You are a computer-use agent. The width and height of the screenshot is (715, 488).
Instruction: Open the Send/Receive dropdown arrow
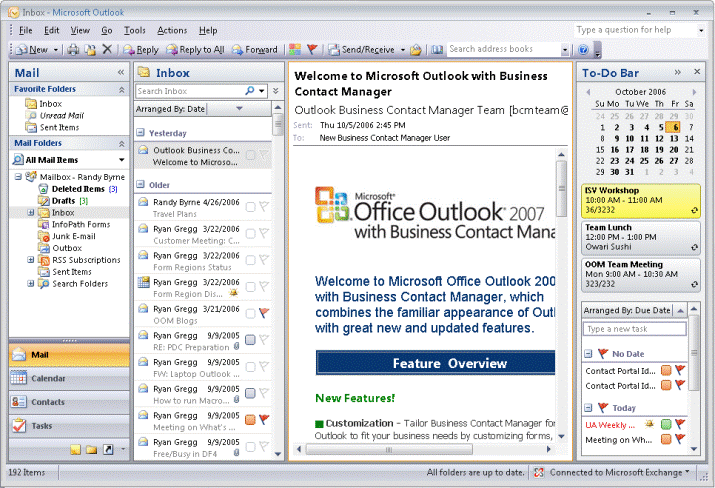point(403,49)
